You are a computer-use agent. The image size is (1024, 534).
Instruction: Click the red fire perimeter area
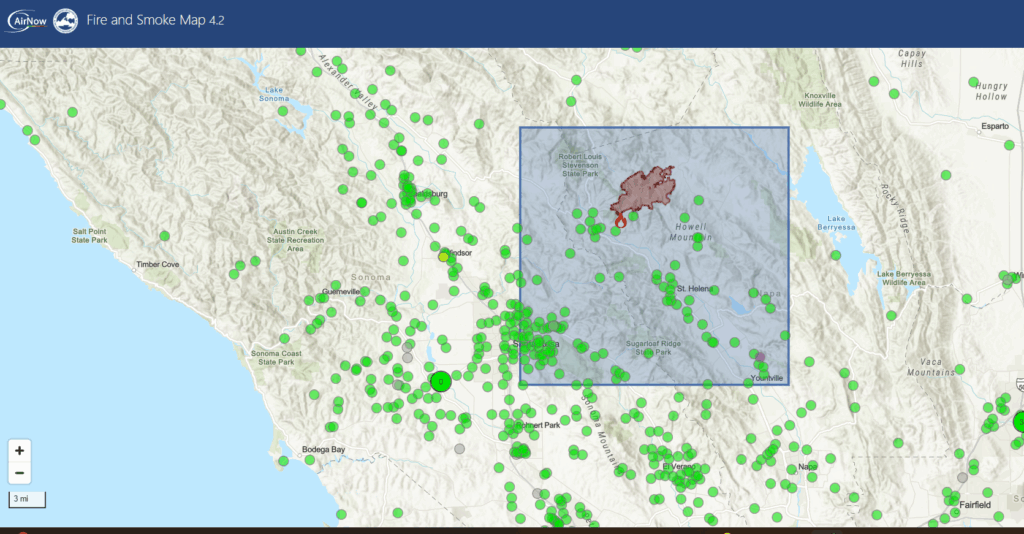click(646, 188)
